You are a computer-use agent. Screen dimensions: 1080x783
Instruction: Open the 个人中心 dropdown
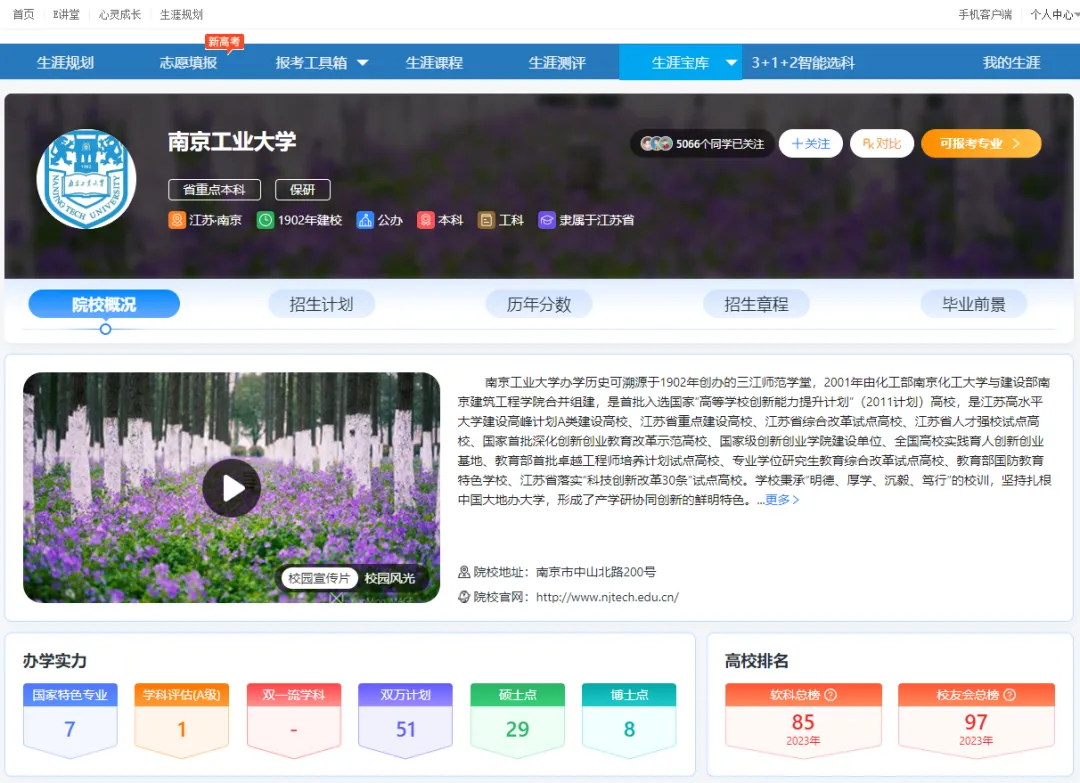(x=1054, y=14)
